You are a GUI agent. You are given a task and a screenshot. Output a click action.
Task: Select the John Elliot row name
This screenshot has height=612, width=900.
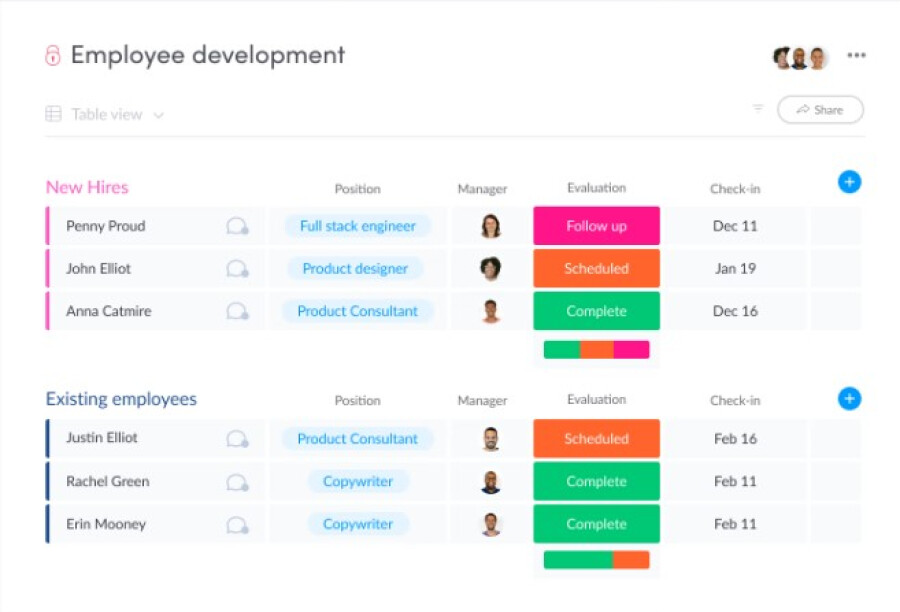coord(98,269)
